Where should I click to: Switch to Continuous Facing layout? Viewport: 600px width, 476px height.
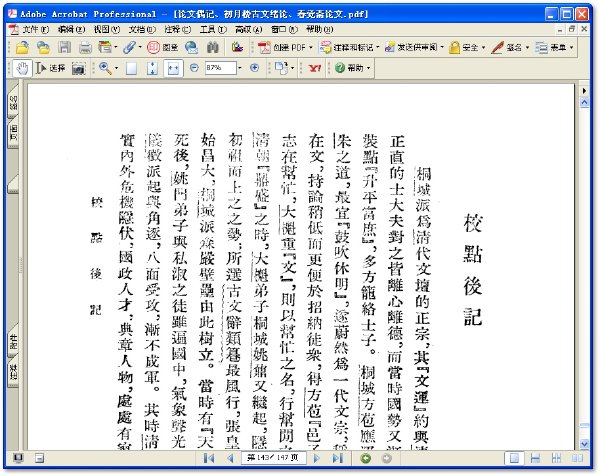pos(556,458)
